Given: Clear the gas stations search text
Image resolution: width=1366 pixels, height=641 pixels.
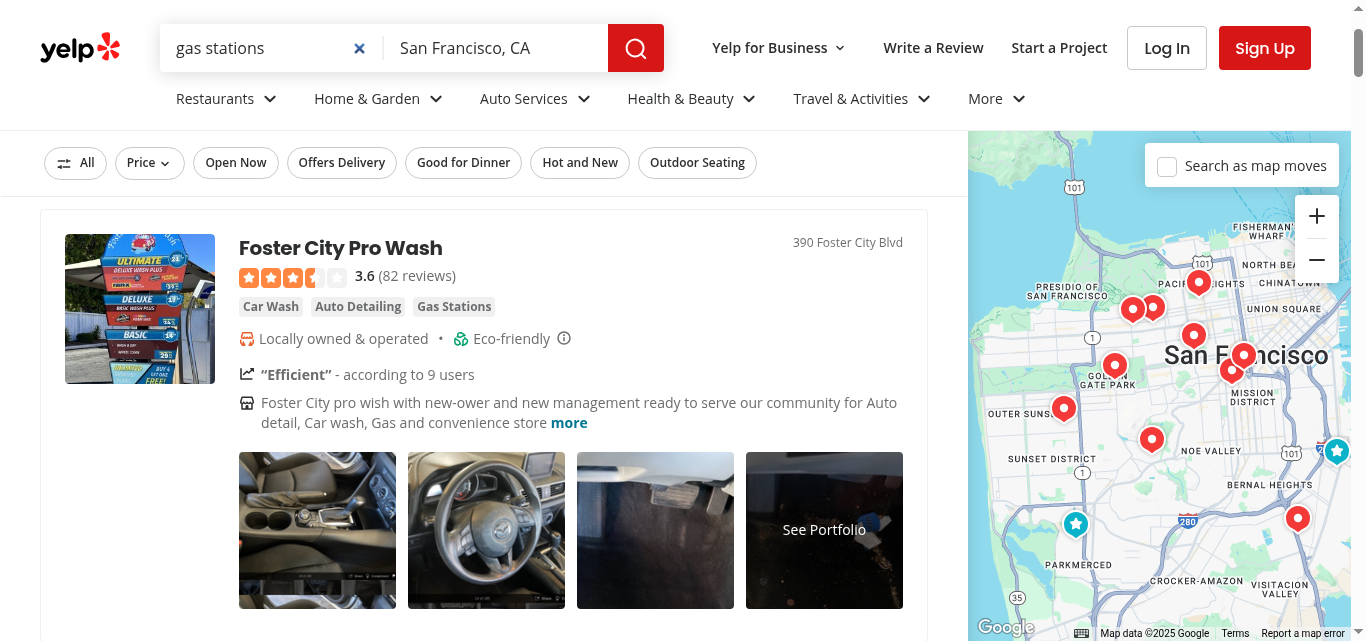Looking at the screenshot, I should click(360, 48).
